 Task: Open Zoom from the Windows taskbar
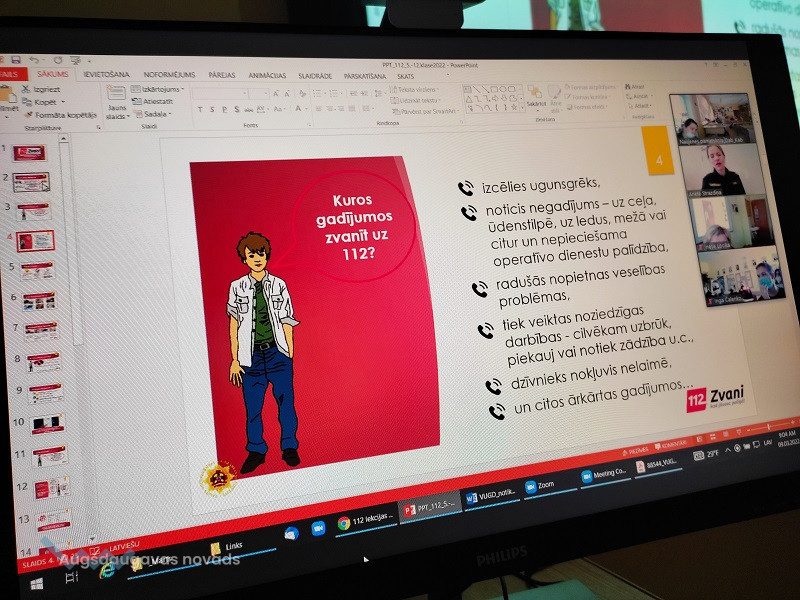538,487
